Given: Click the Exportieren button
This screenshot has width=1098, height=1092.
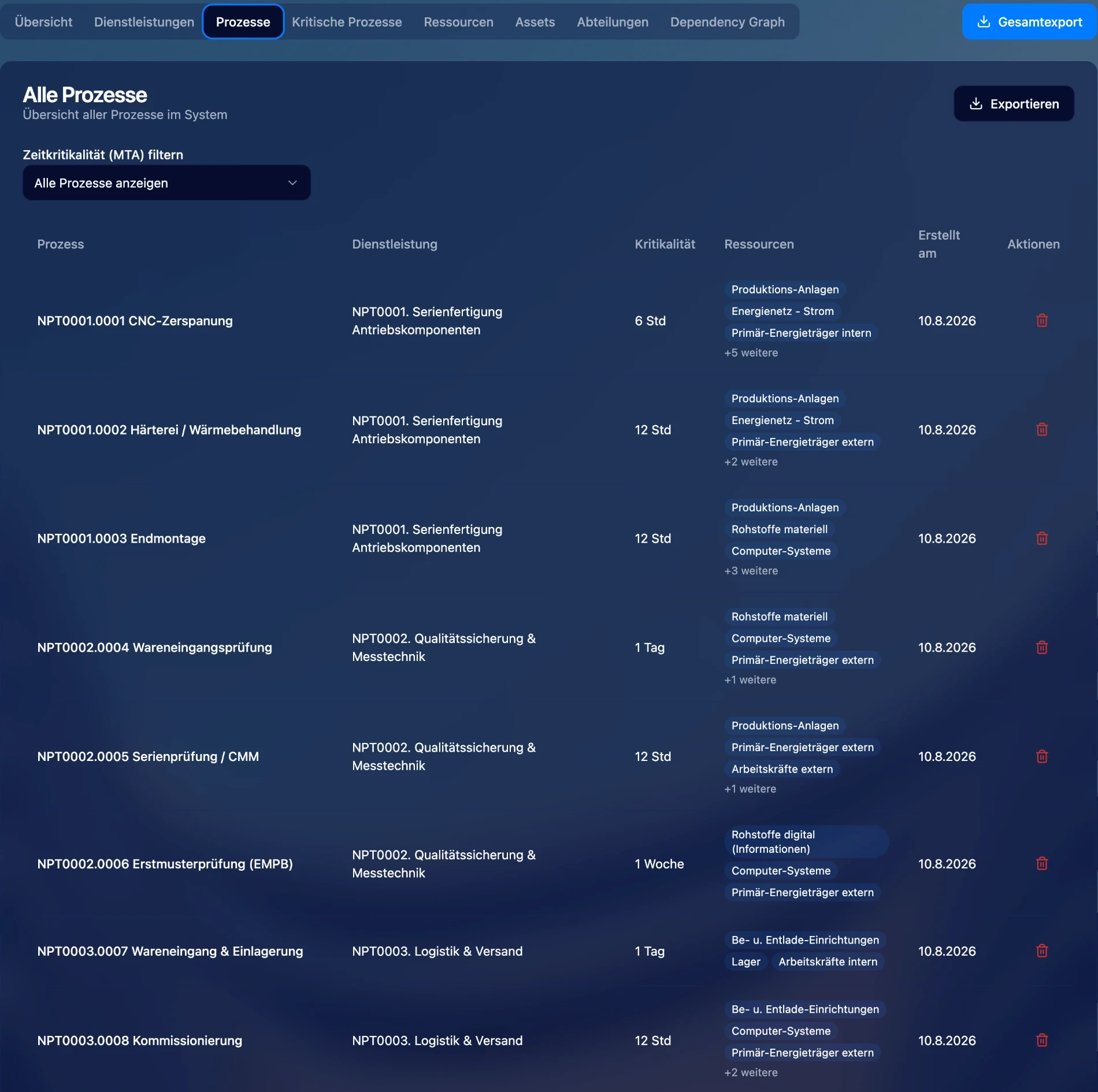Looking at the screenshot, I should pyautogui.click(x=1014, y=104).
